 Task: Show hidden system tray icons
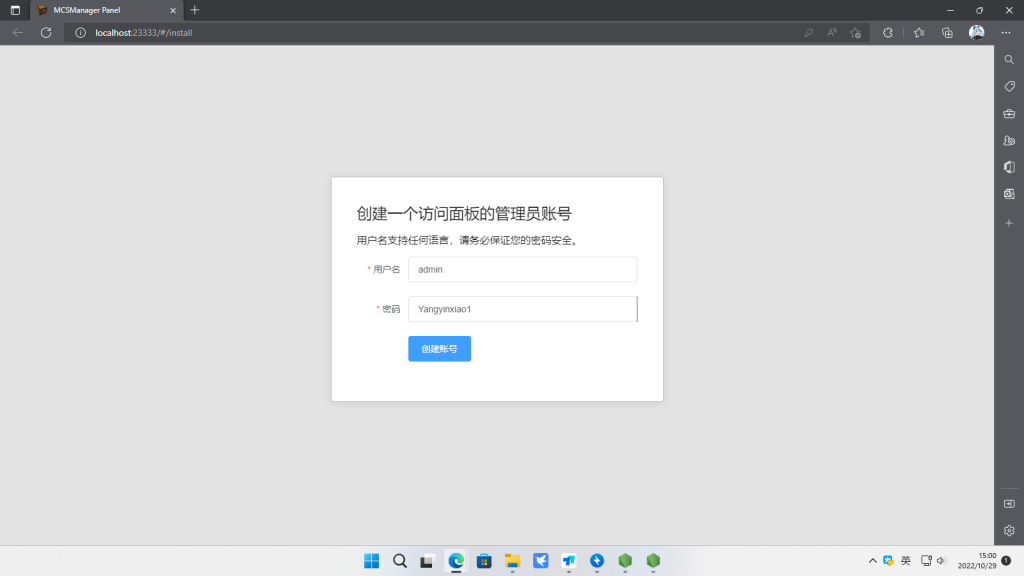pyautogui.click(x=872, y=560)
